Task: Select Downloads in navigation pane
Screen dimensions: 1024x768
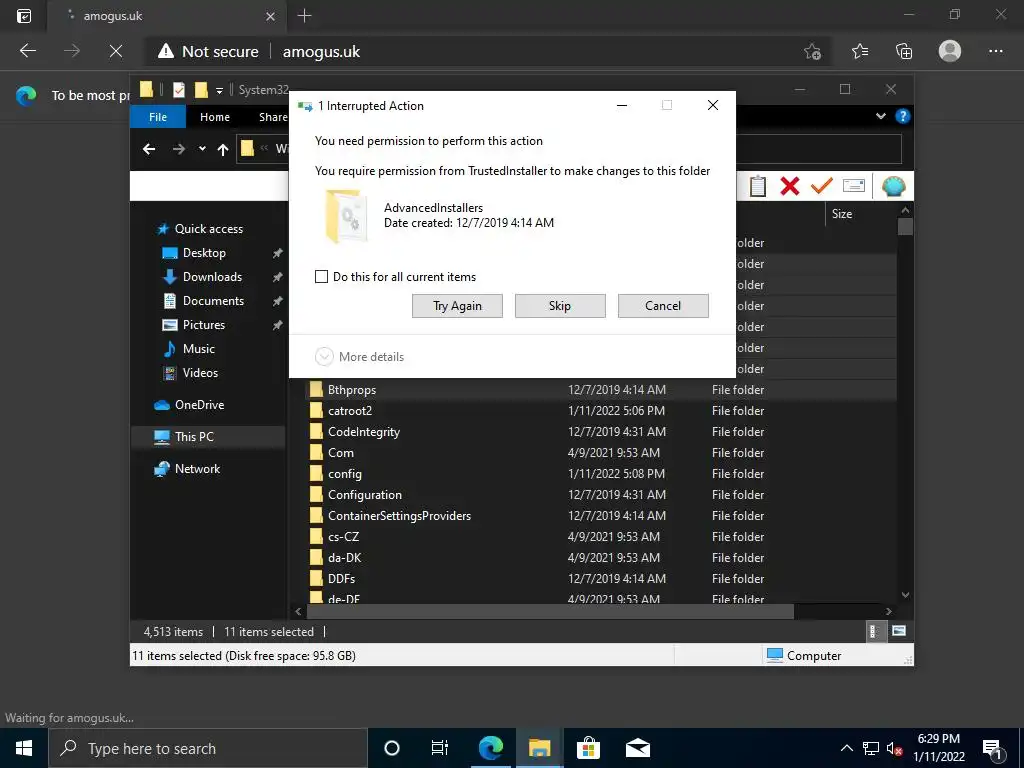Action: [212, 277]
